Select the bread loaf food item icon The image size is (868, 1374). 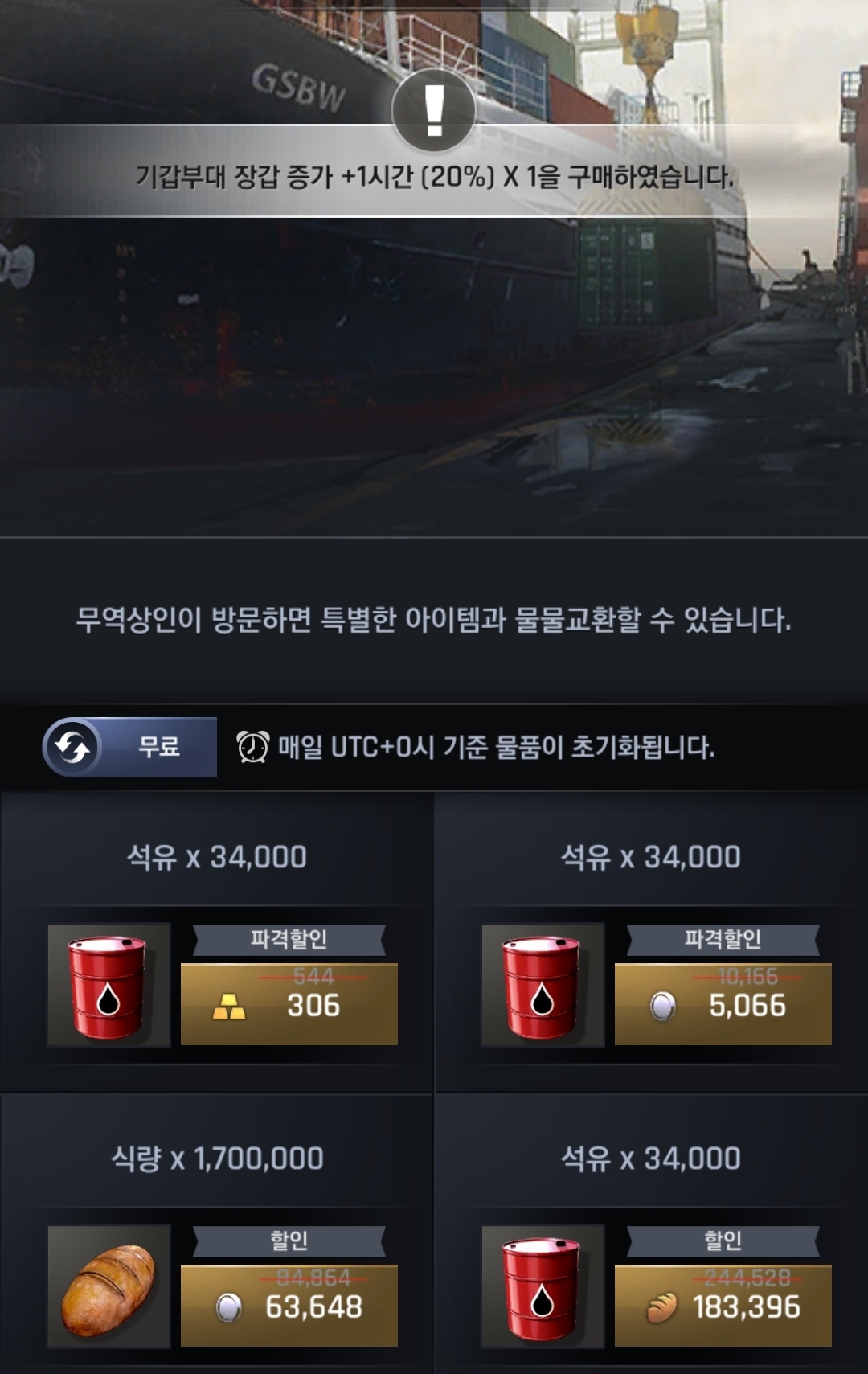108,1286
